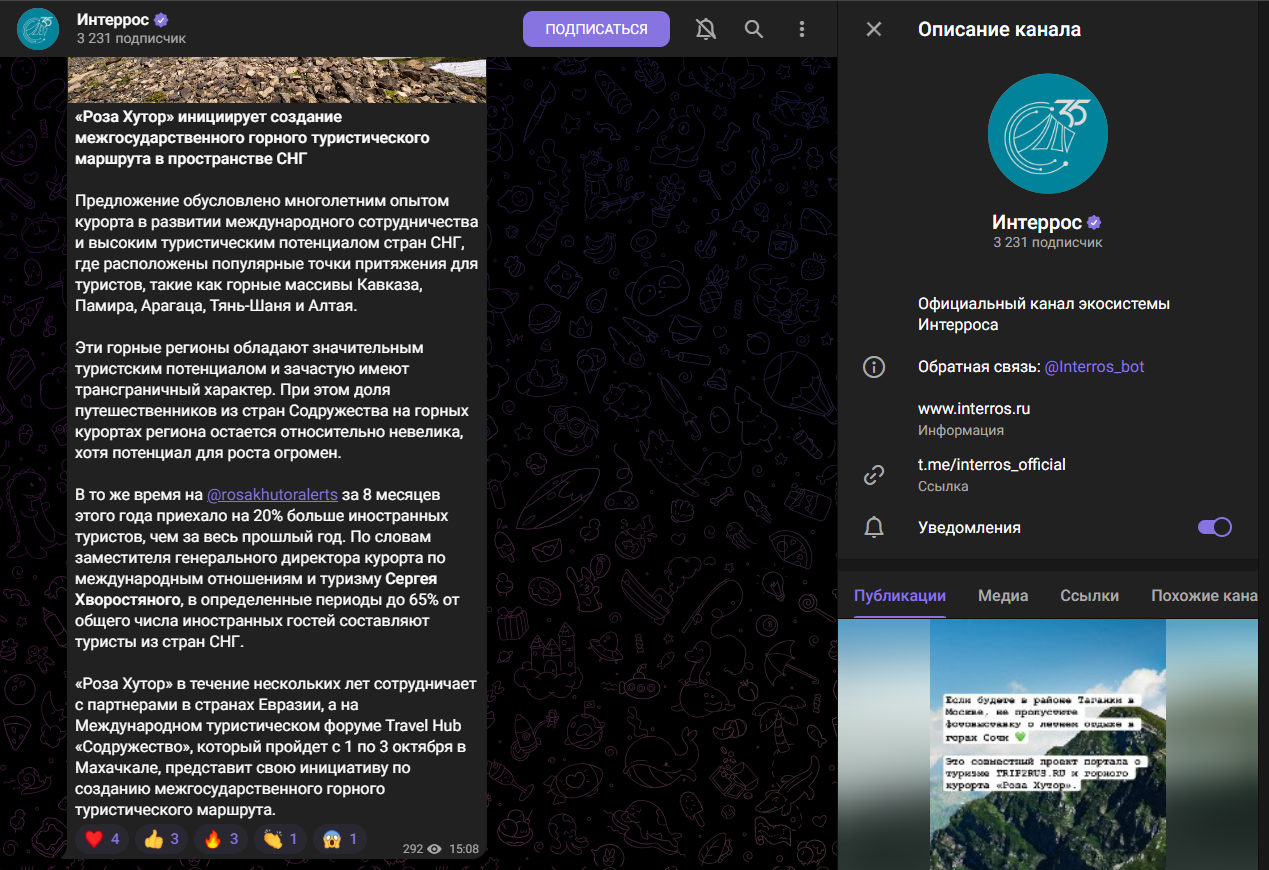The width and height of the screenshot is (1269, 870).
Task: Open search with magnifier icon
Action: pyautogui.click(x=754, y=29)
